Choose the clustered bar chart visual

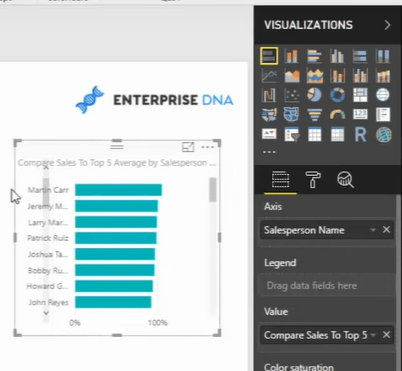tap(314, 56)
